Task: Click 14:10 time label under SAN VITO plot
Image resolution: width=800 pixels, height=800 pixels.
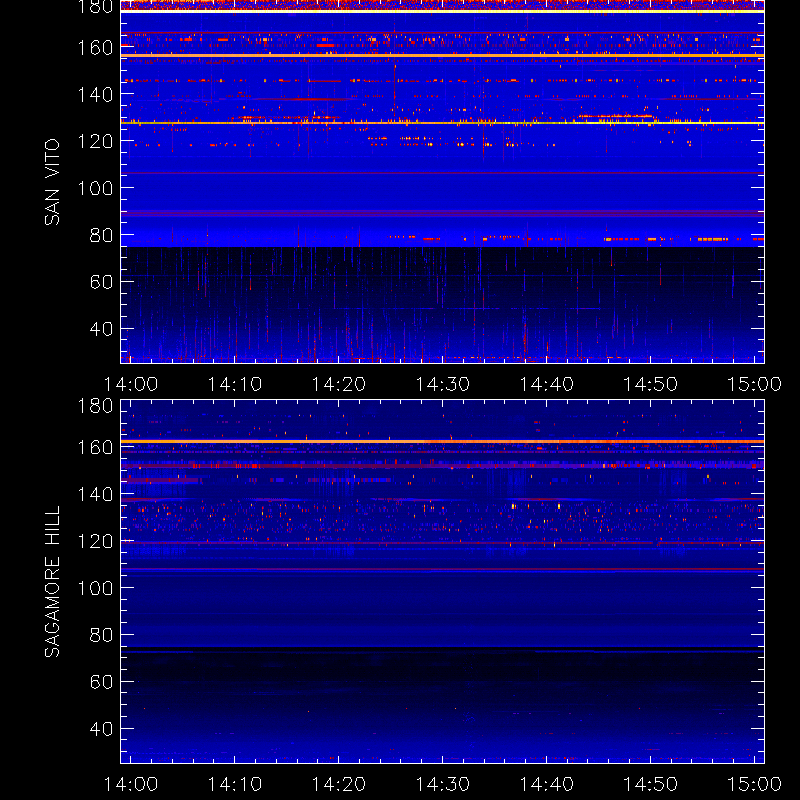Action: pos(235,384)
